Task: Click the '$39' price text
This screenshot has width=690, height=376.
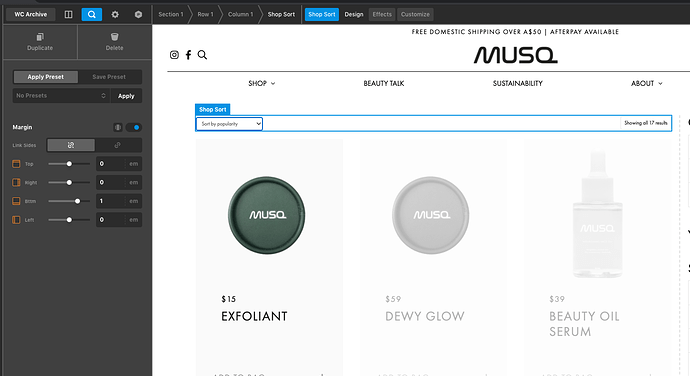Action: [557, 299]
